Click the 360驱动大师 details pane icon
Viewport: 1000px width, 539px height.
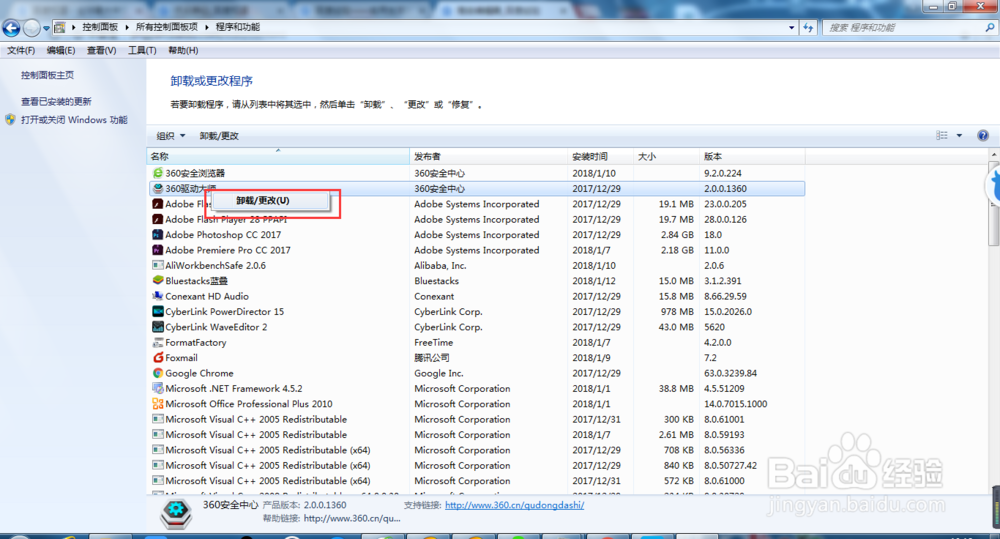coord(176,513)
